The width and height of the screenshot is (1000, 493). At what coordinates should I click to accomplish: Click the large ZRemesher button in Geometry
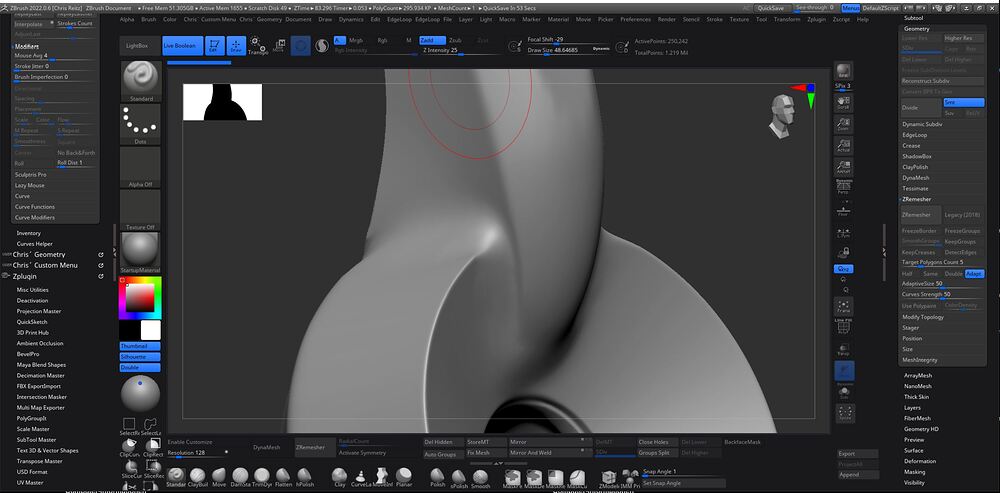point(920,215)
